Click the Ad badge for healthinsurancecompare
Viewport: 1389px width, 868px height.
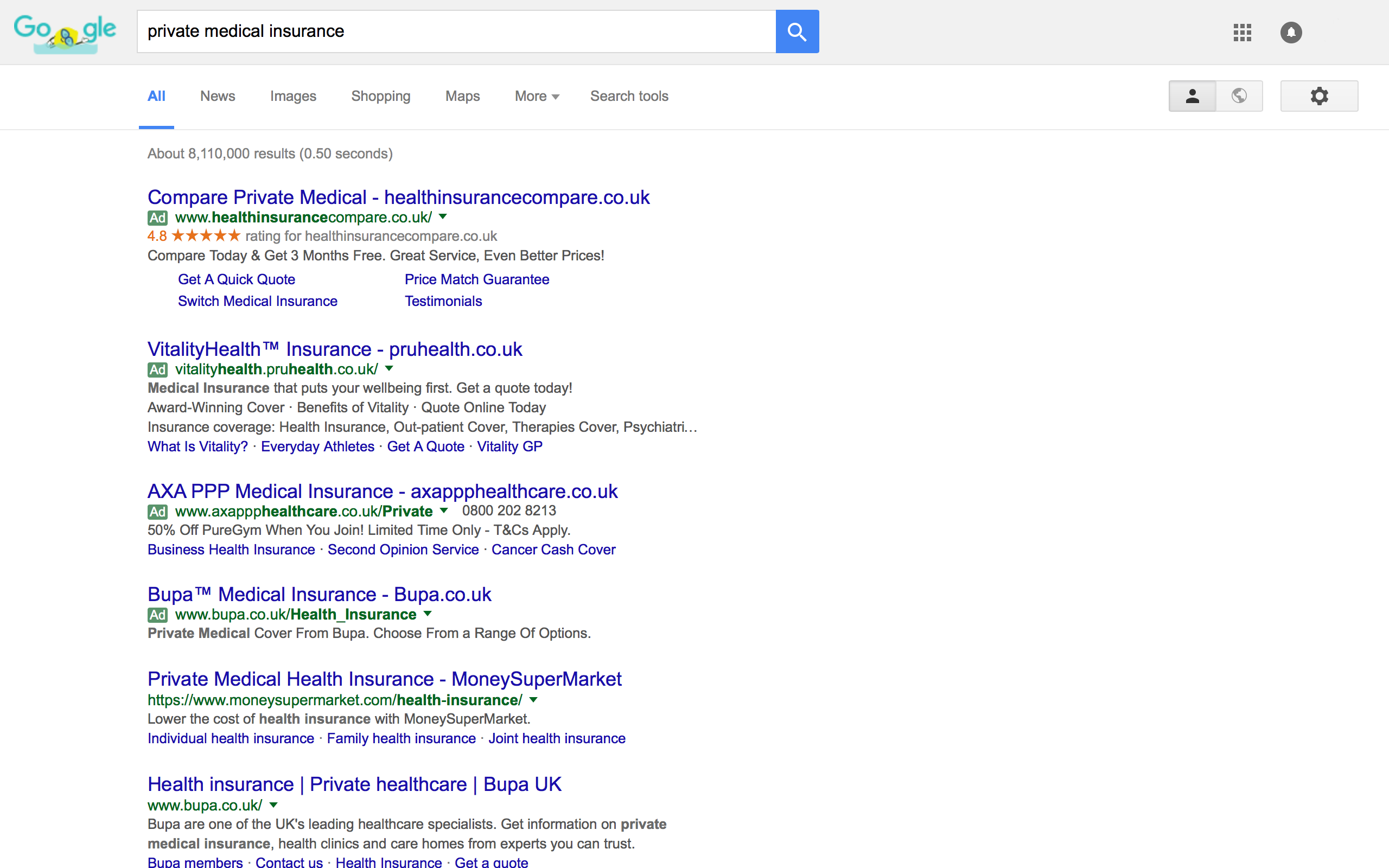click(x=157, y=218)
